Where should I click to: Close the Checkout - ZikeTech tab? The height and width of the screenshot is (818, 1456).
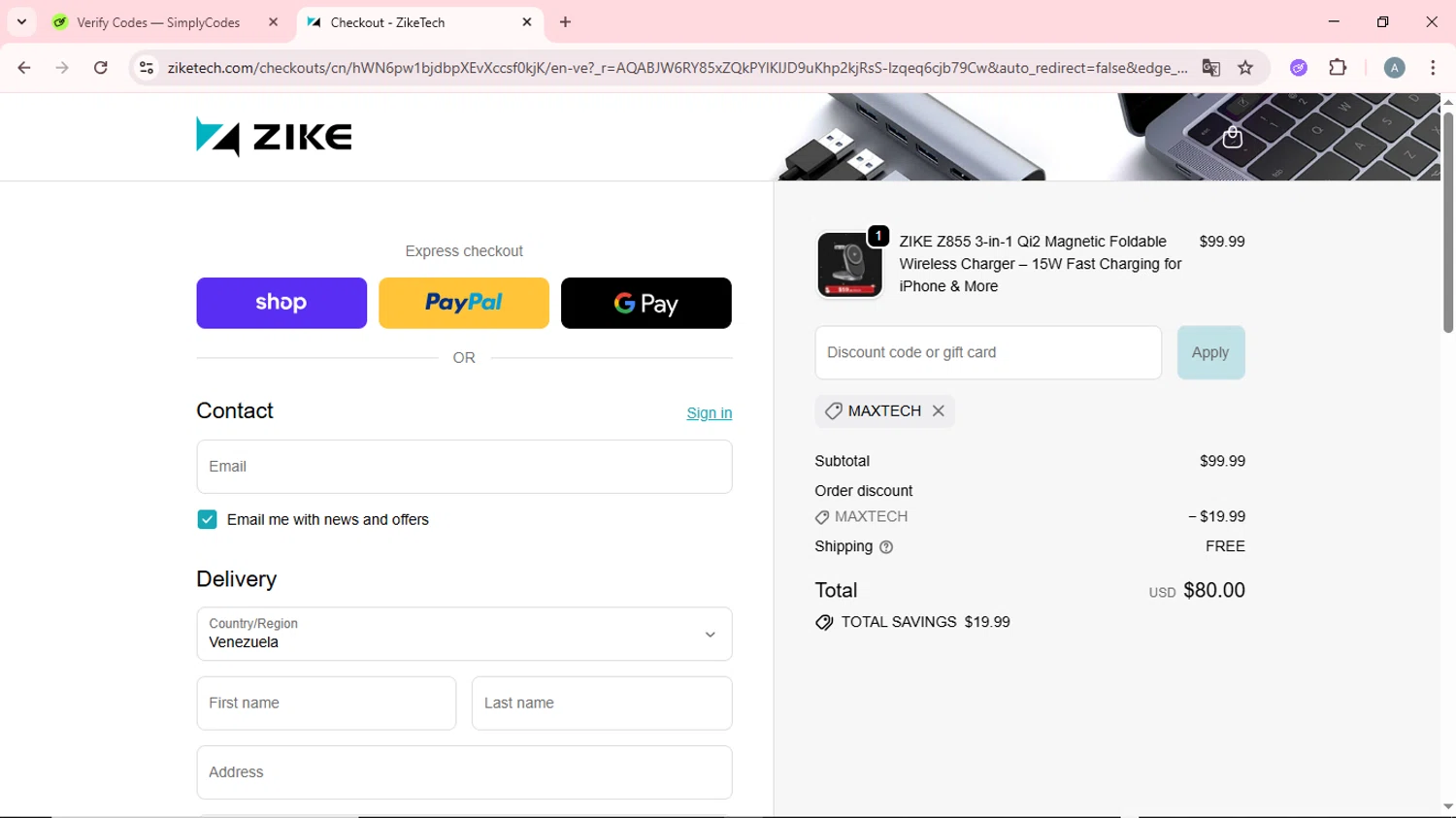[527, 21]
